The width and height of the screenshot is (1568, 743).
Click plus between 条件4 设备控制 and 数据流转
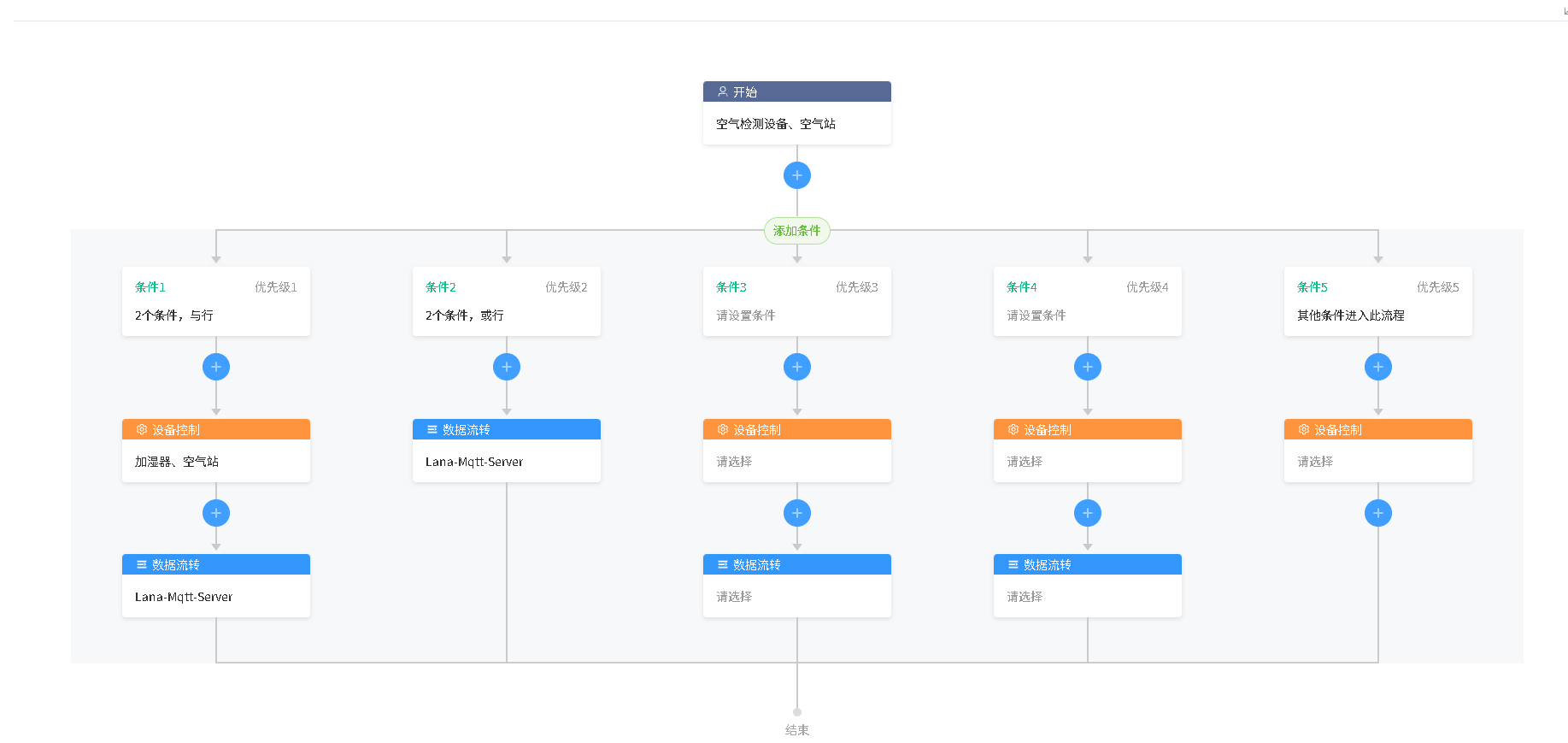click(x=1087, y=513)
